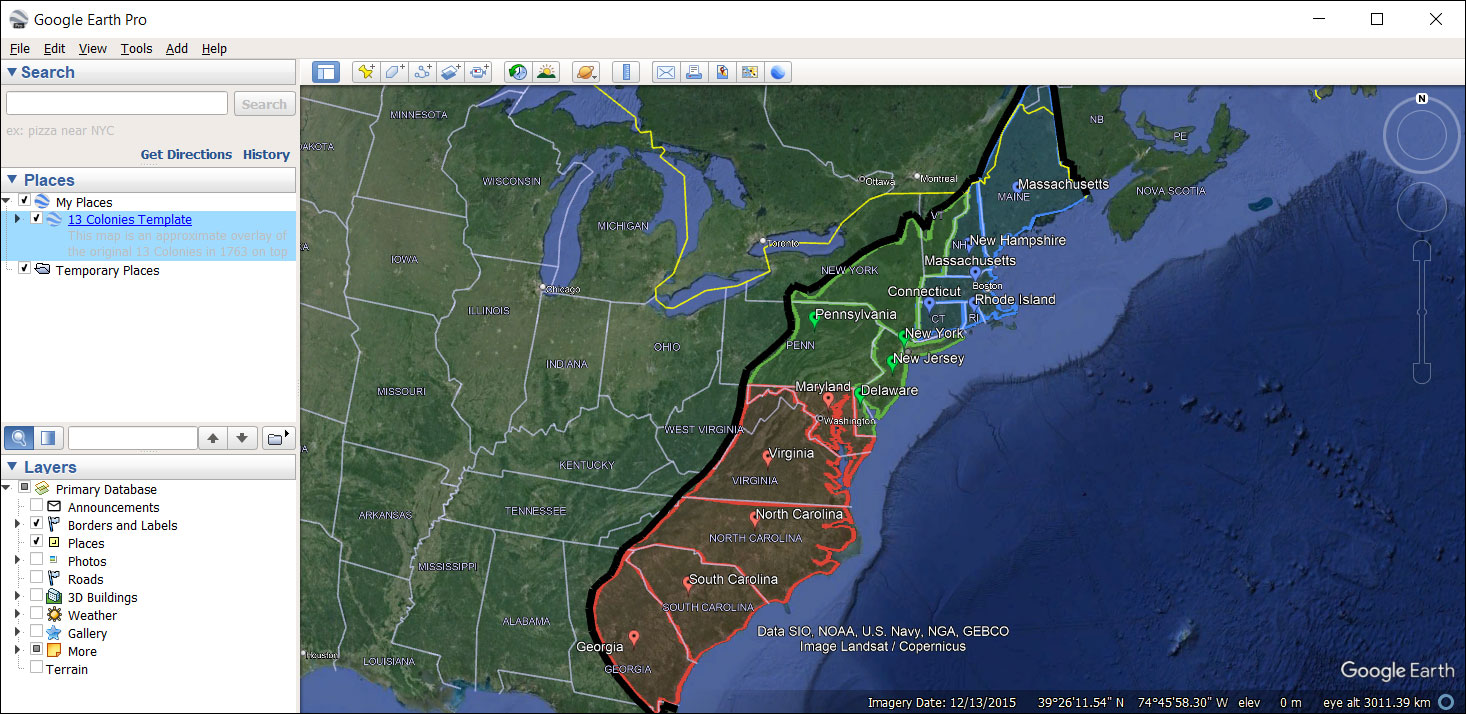
Task: Expand the More layer tree node
Action: pos(17,650)
